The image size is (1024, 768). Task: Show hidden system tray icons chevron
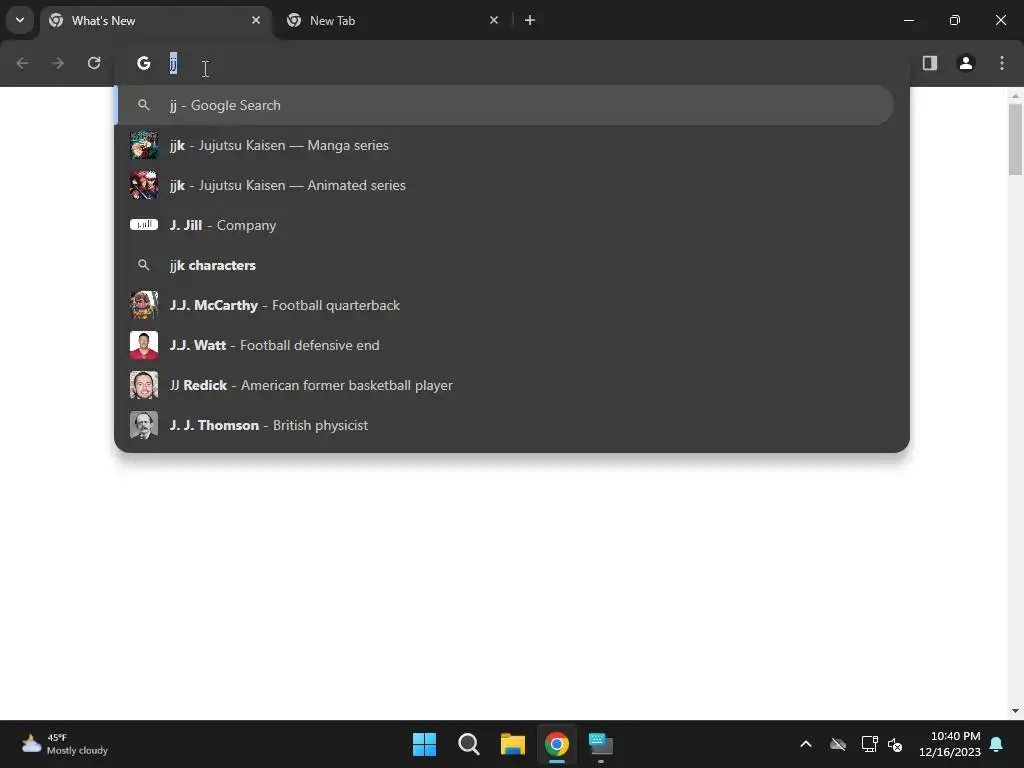(x=806, y=744)
